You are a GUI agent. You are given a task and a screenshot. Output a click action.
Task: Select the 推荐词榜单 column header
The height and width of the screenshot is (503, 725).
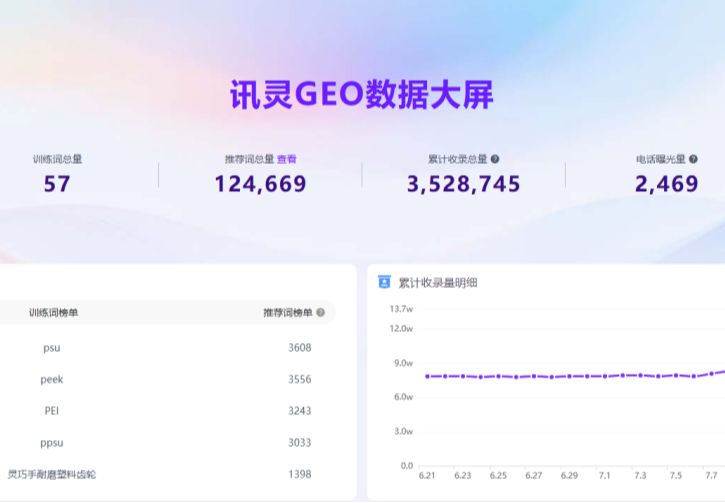click(288, 313)
